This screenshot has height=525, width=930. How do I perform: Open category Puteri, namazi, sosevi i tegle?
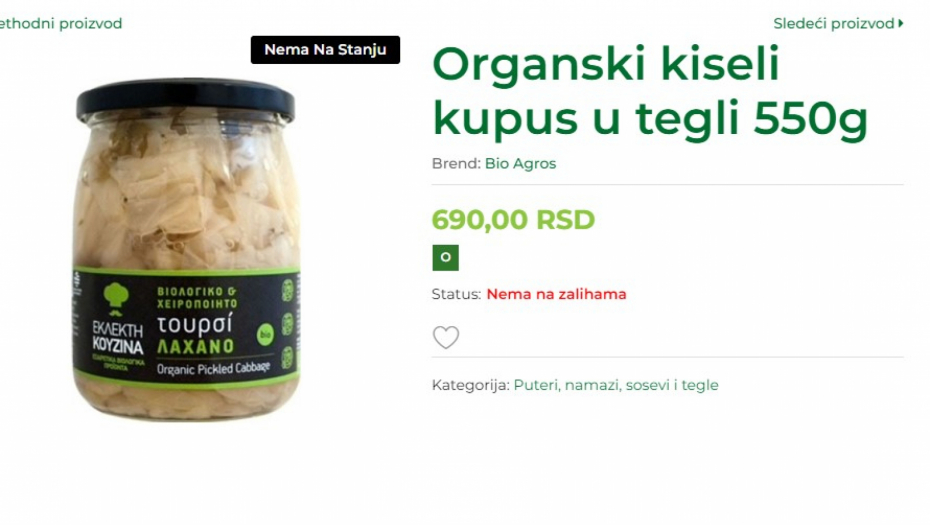[616, 385]
